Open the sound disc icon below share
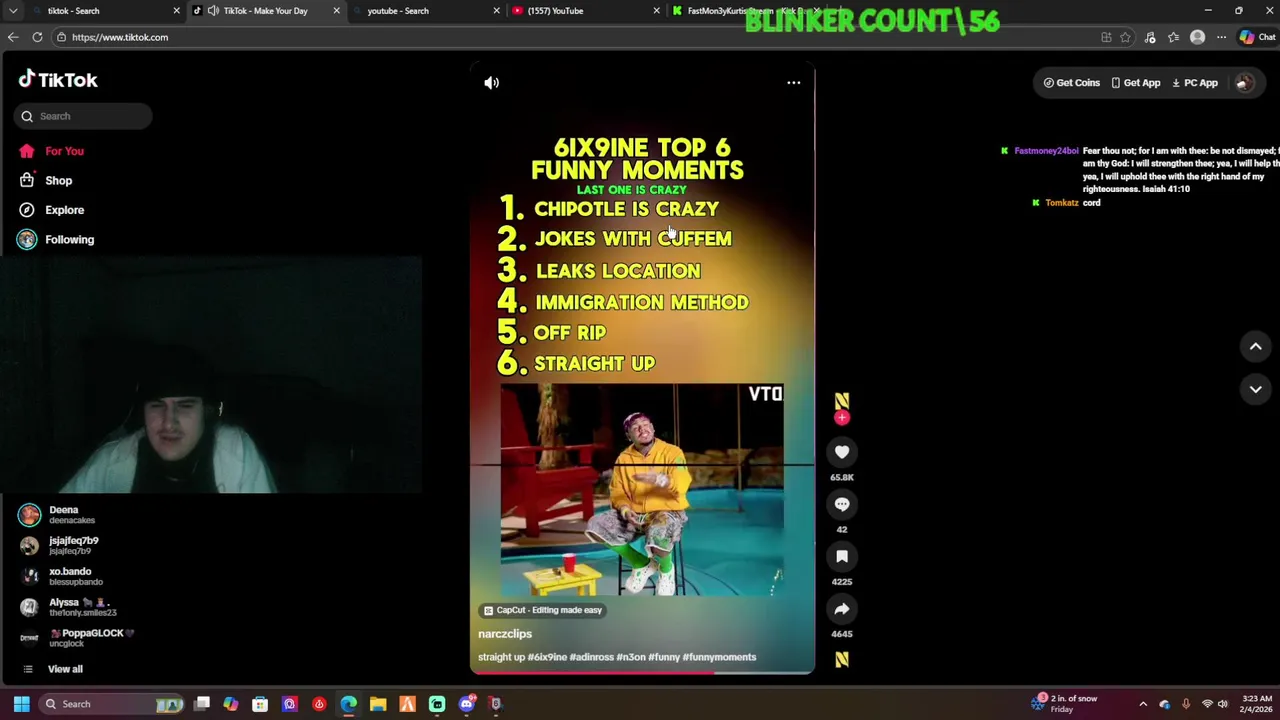This screenshot has width=1280, height=720. 842,659
